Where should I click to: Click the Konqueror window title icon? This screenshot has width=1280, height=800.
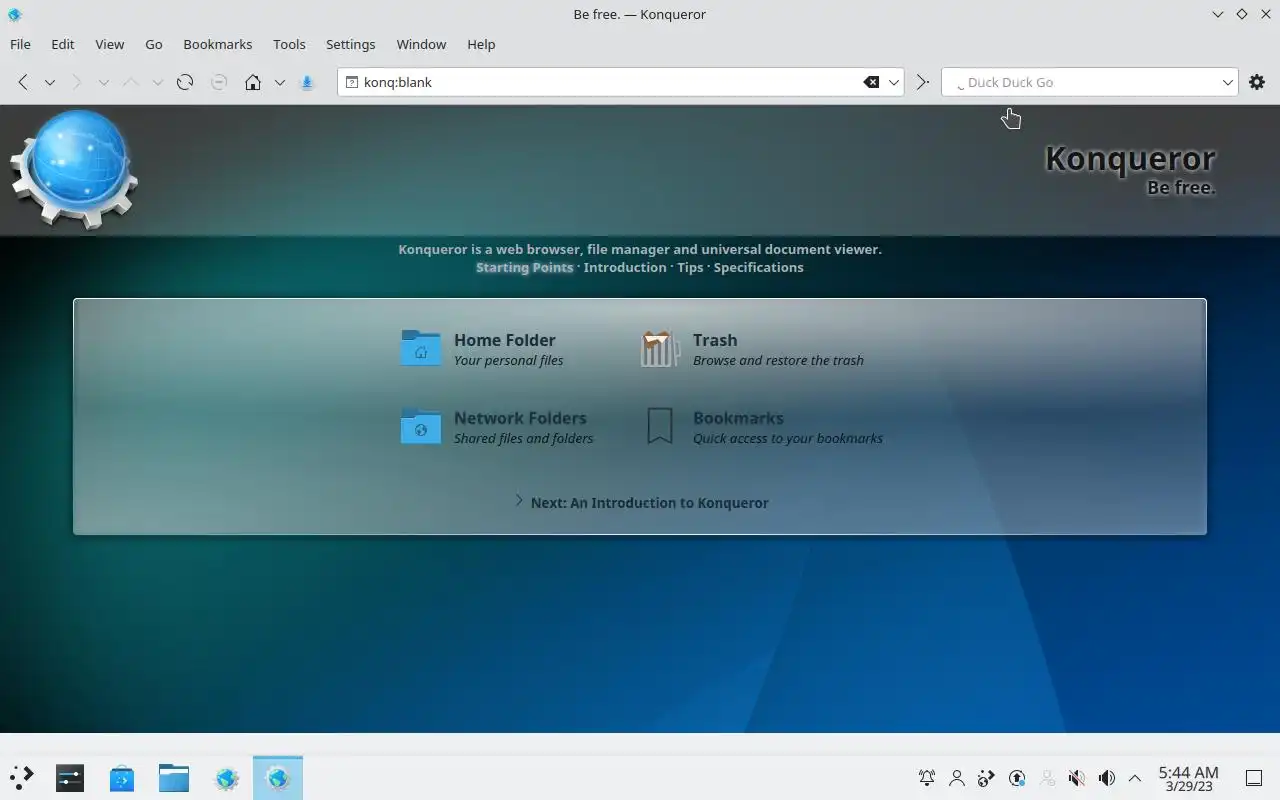click(14, 14)
